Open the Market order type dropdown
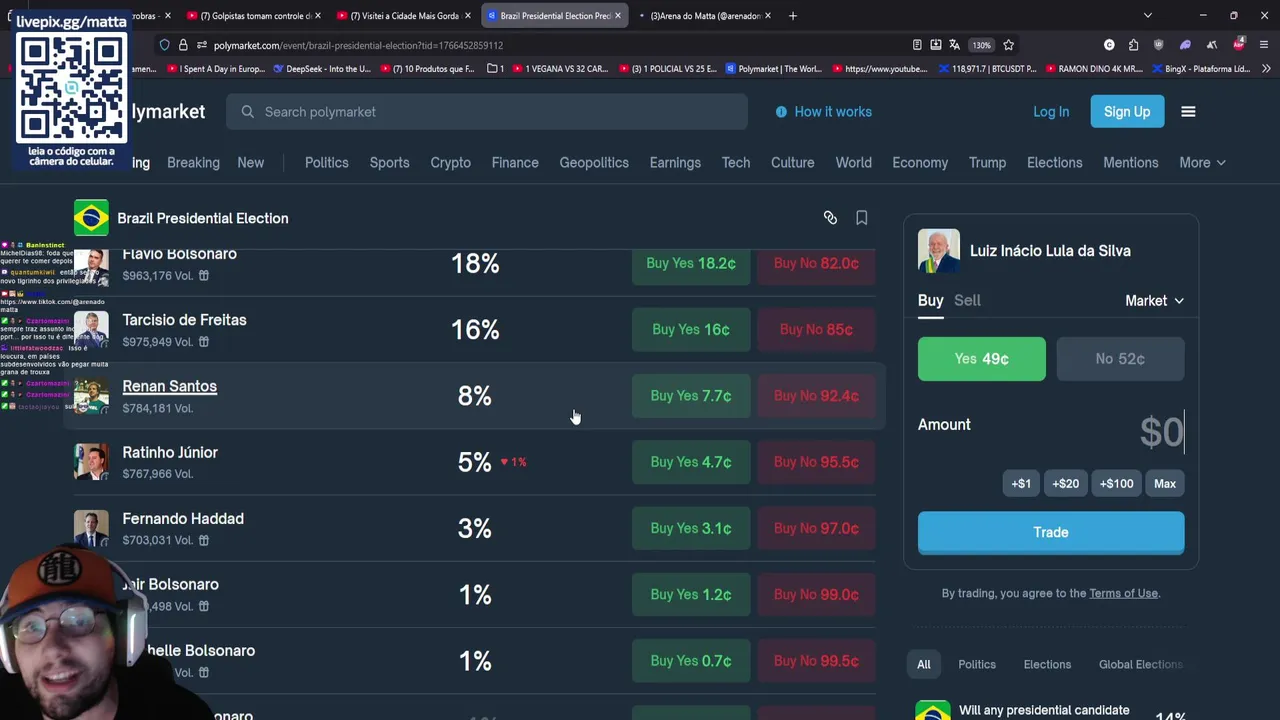1280x720 pixels. (1154, 300)
